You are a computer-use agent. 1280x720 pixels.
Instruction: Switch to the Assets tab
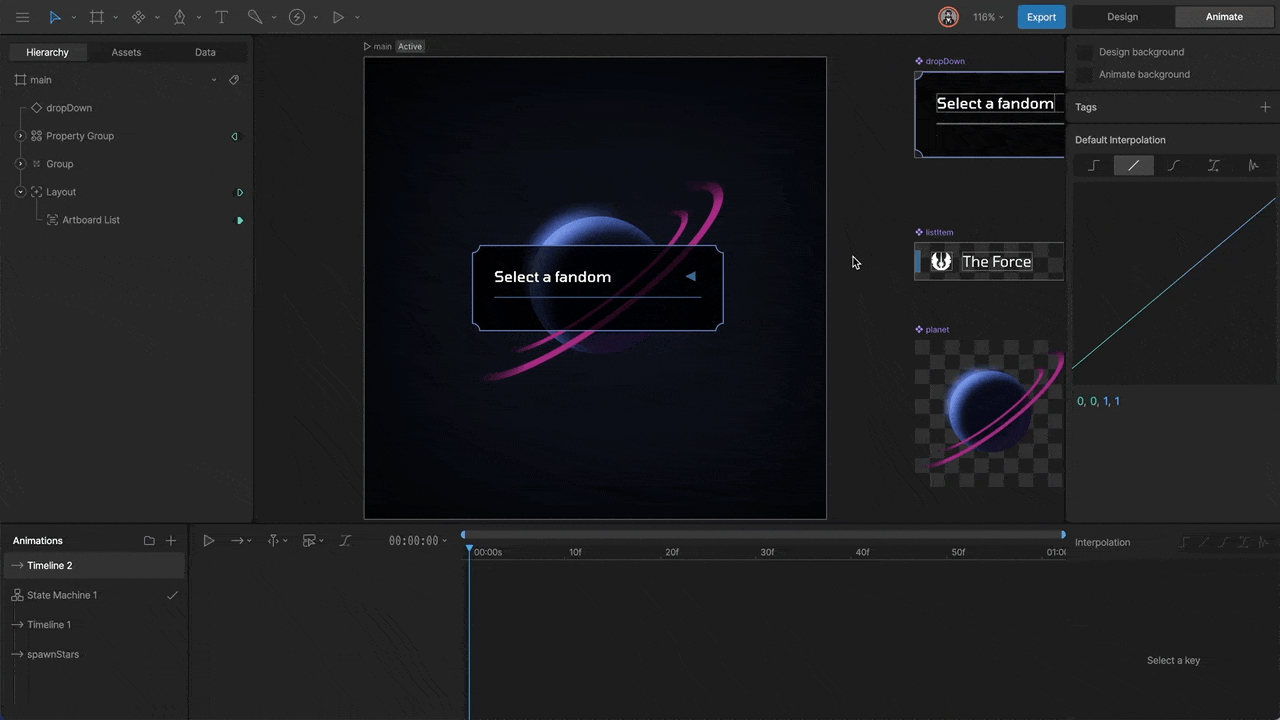pyautogui.click(x=126, y=52)
